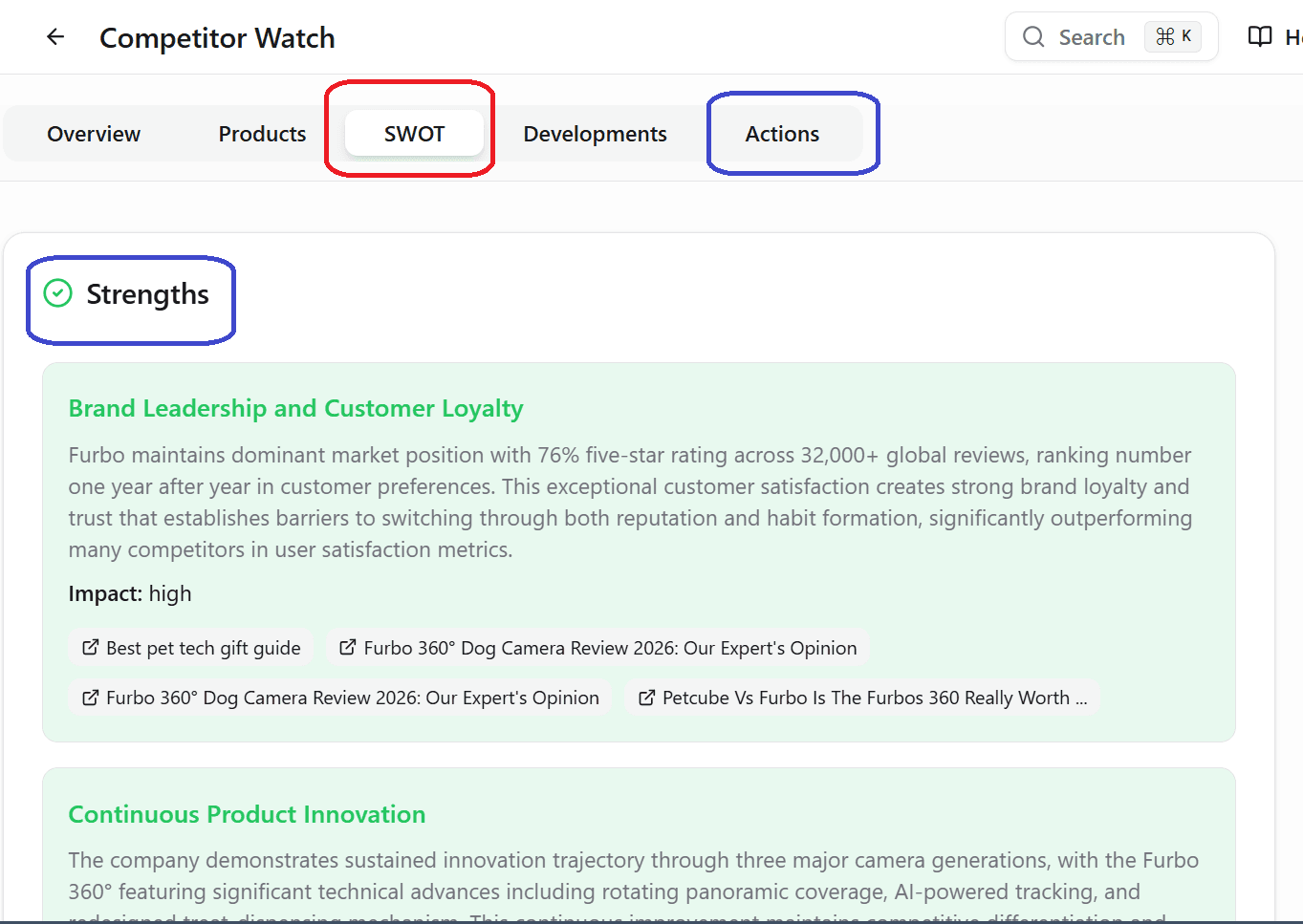The image size is (1303, 924).
Task: Open Help via the book icon top right
Action: (1259, 36)
